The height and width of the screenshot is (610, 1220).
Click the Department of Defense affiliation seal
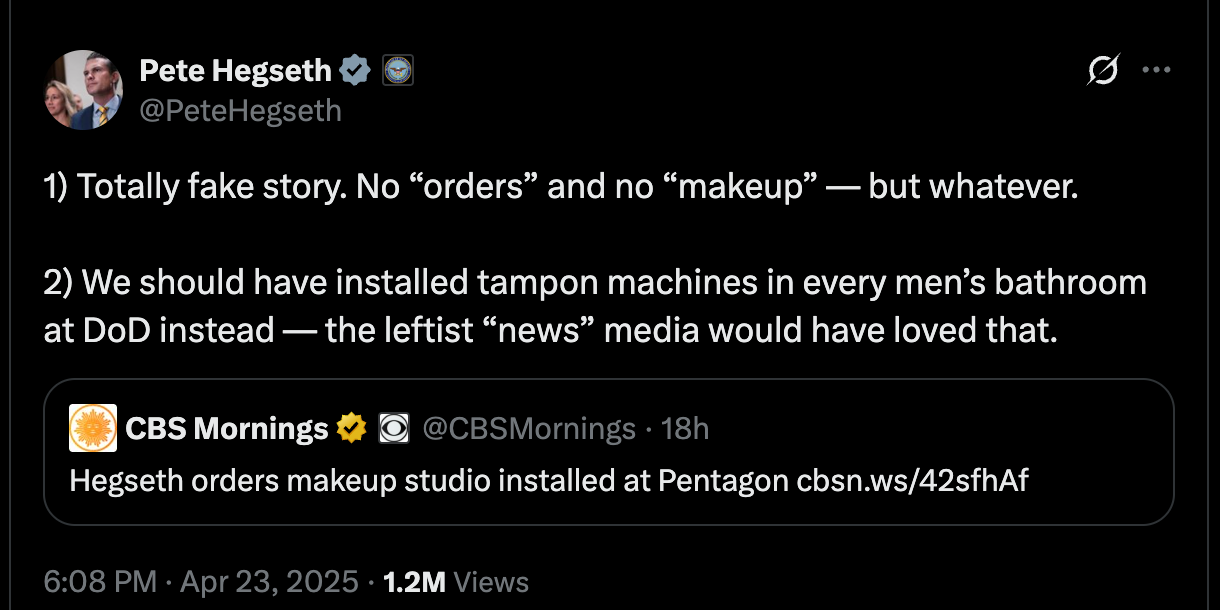[x=397, y=69]
